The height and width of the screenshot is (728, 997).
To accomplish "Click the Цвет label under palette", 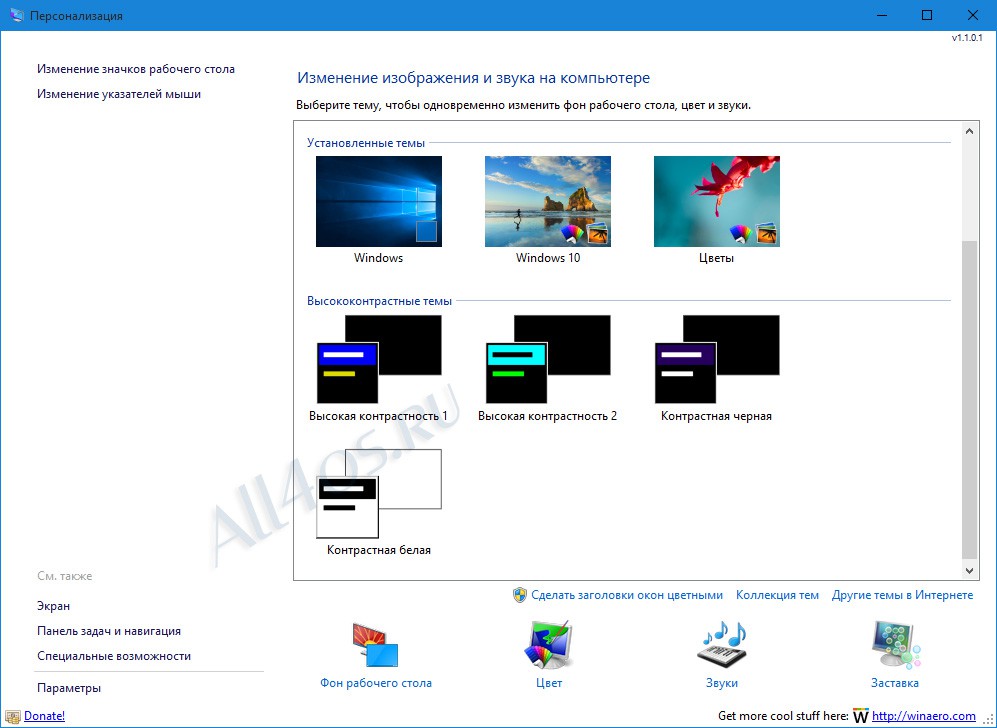I will [549, 683].
